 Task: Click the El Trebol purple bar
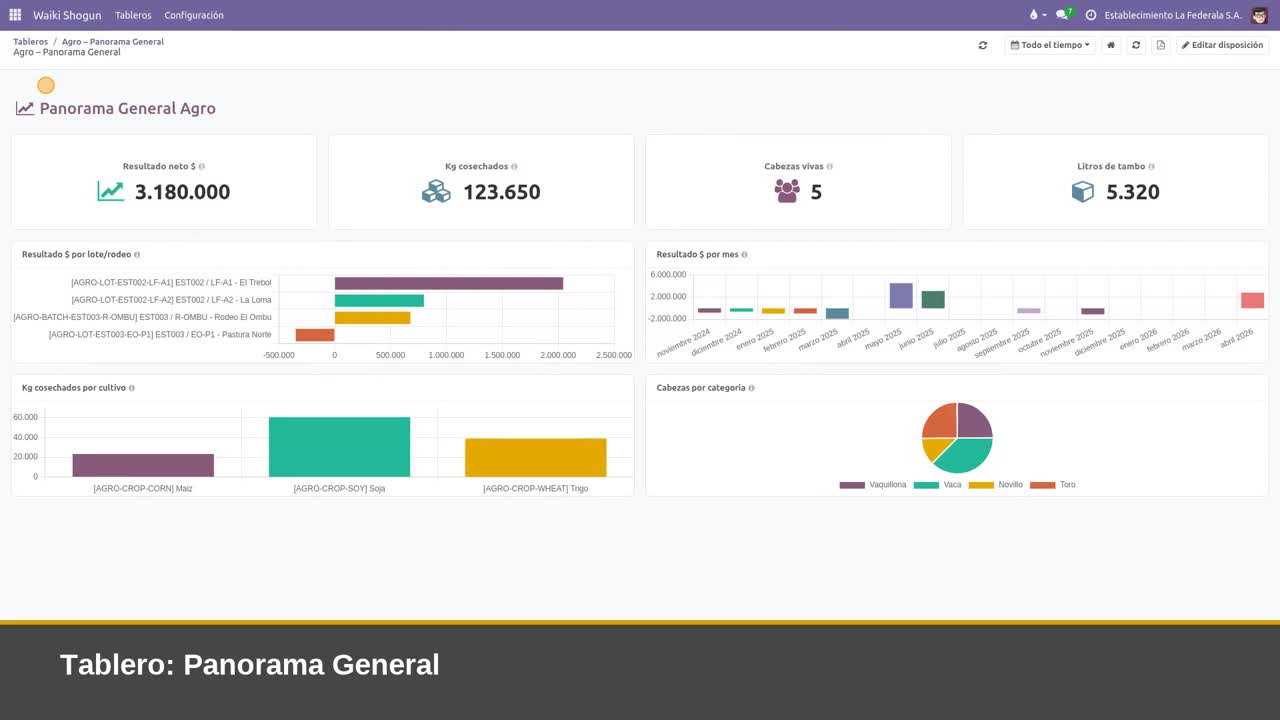coord(449,283)
